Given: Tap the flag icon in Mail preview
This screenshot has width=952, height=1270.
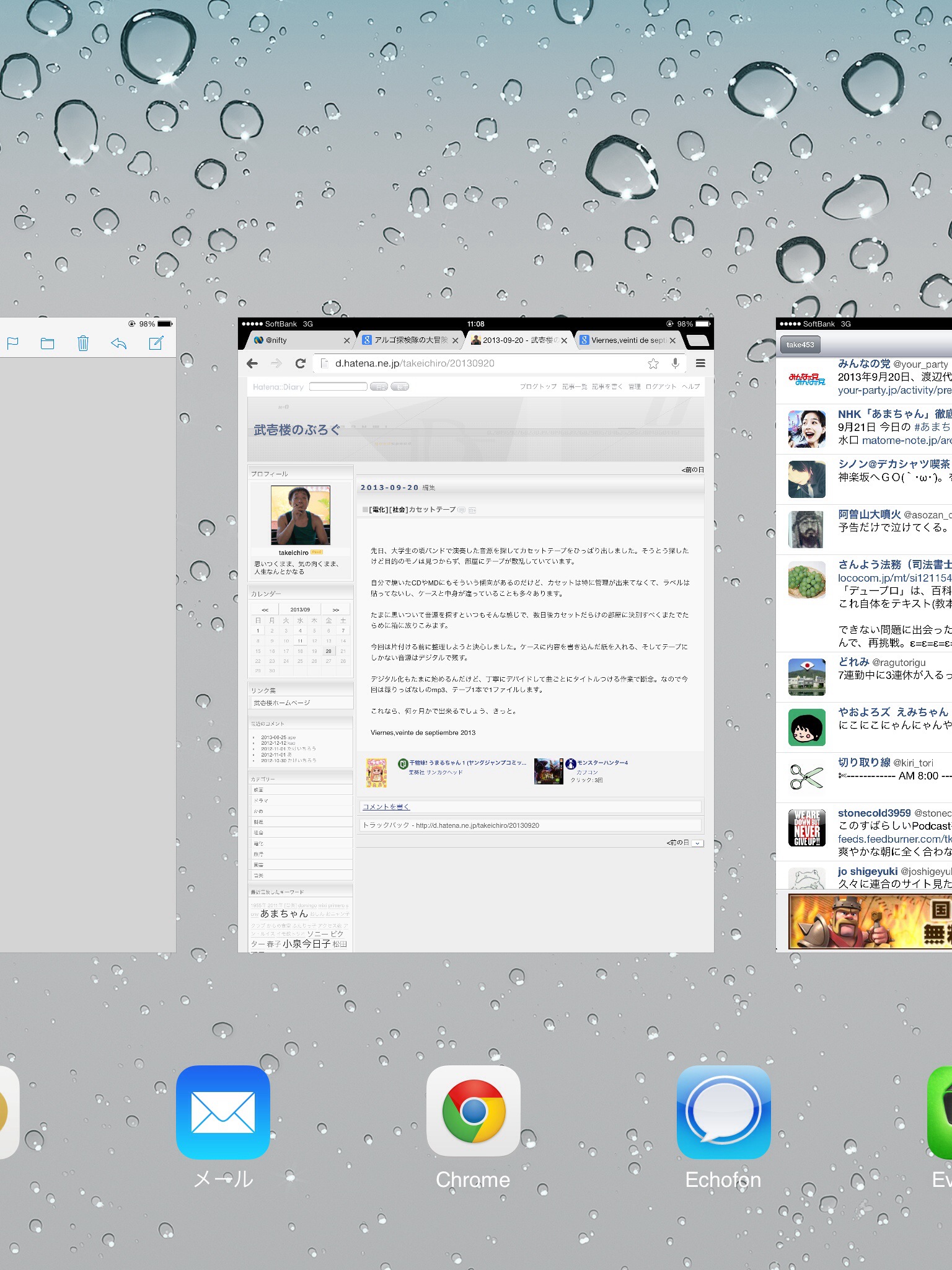Looking at the screenshot, I should click(12, 343).
